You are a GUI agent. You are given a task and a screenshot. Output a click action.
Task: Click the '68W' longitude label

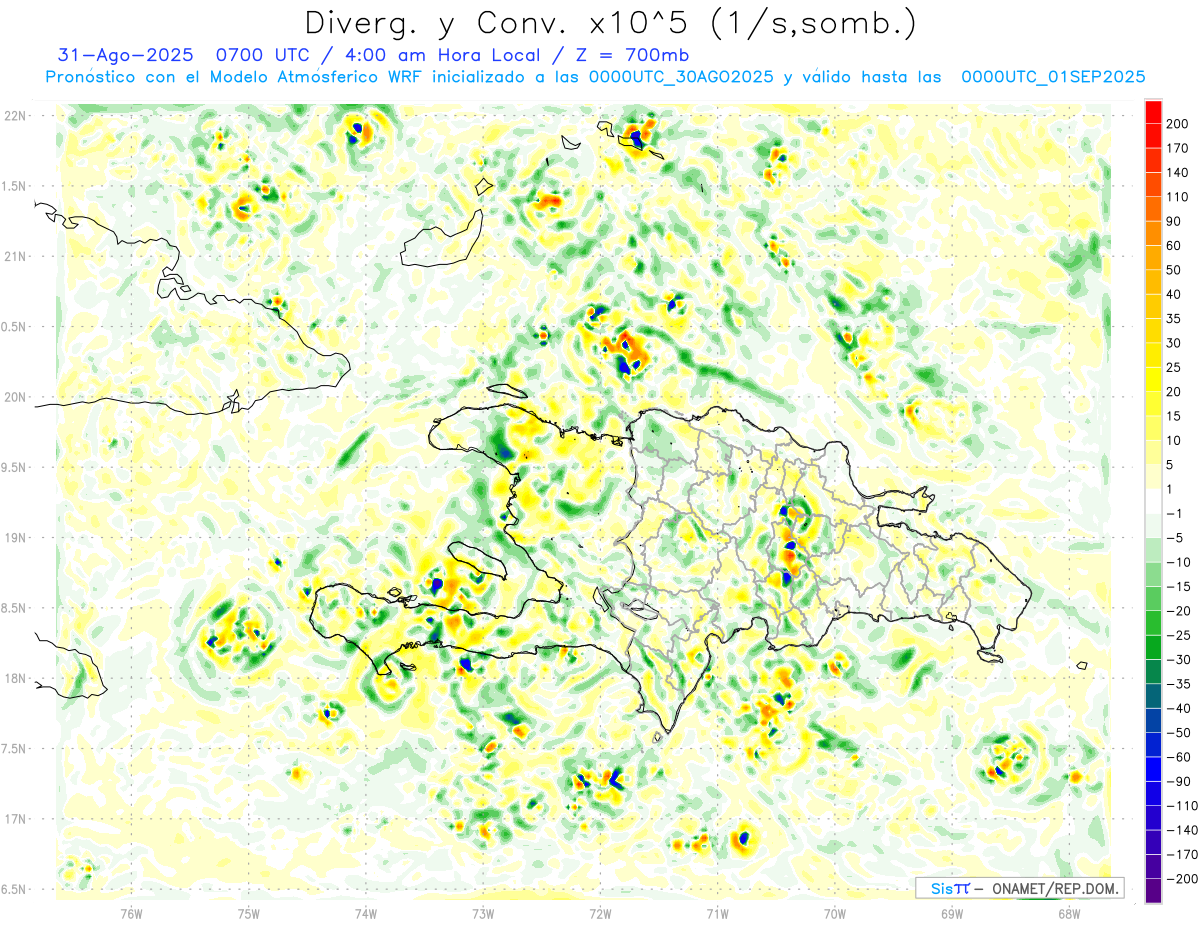point(1069,913)
